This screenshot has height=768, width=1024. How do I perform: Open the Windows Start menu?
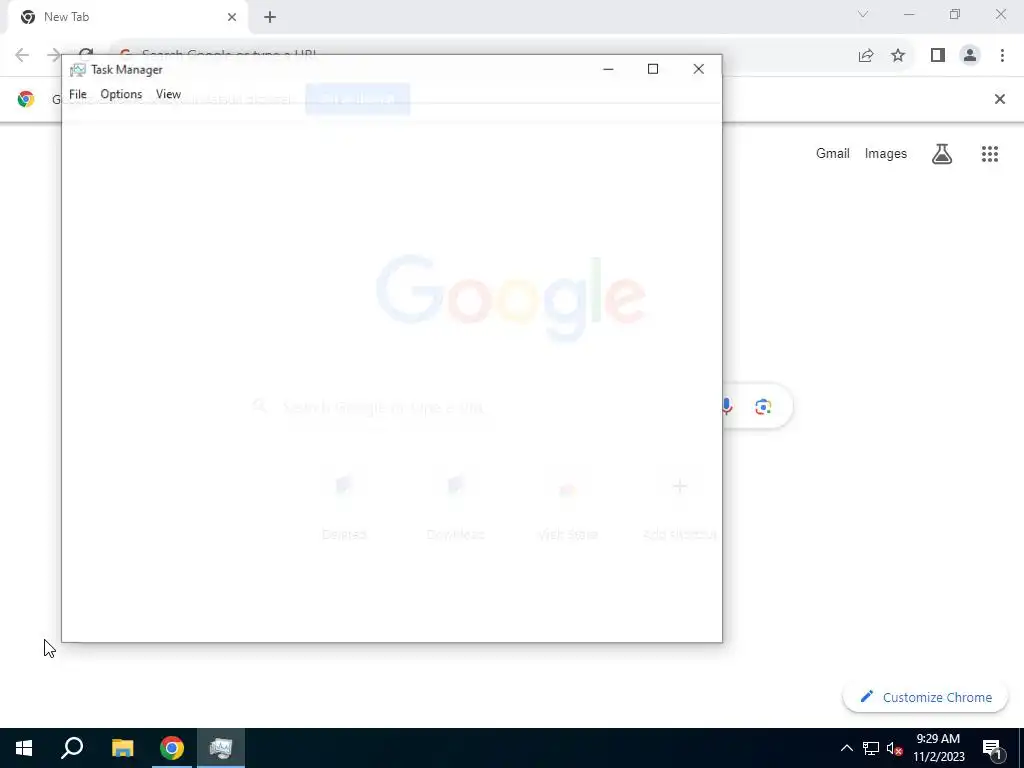click(x=24, y=748)
